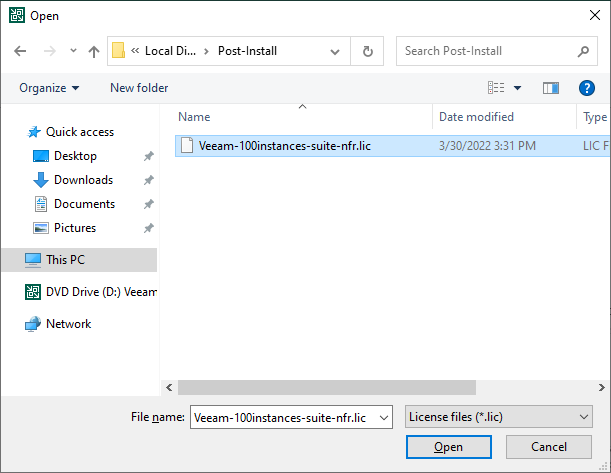Click the pin icon next to Pictures
Viewport: 611px width, 473px height.
[x=148, y=228]
